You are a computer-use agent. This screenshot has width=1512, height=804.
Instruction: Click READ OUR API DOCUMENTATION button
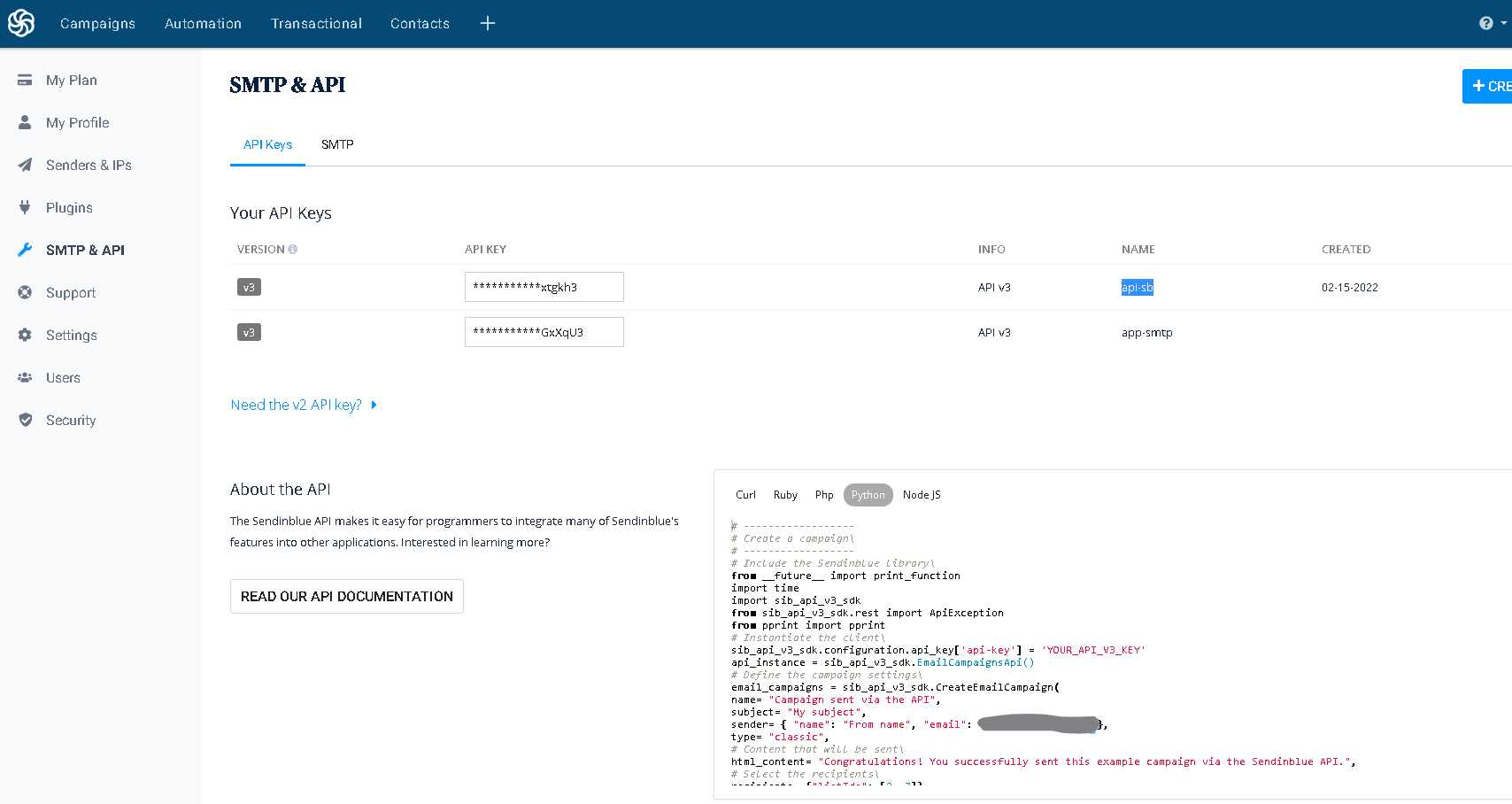coord(347,597)
